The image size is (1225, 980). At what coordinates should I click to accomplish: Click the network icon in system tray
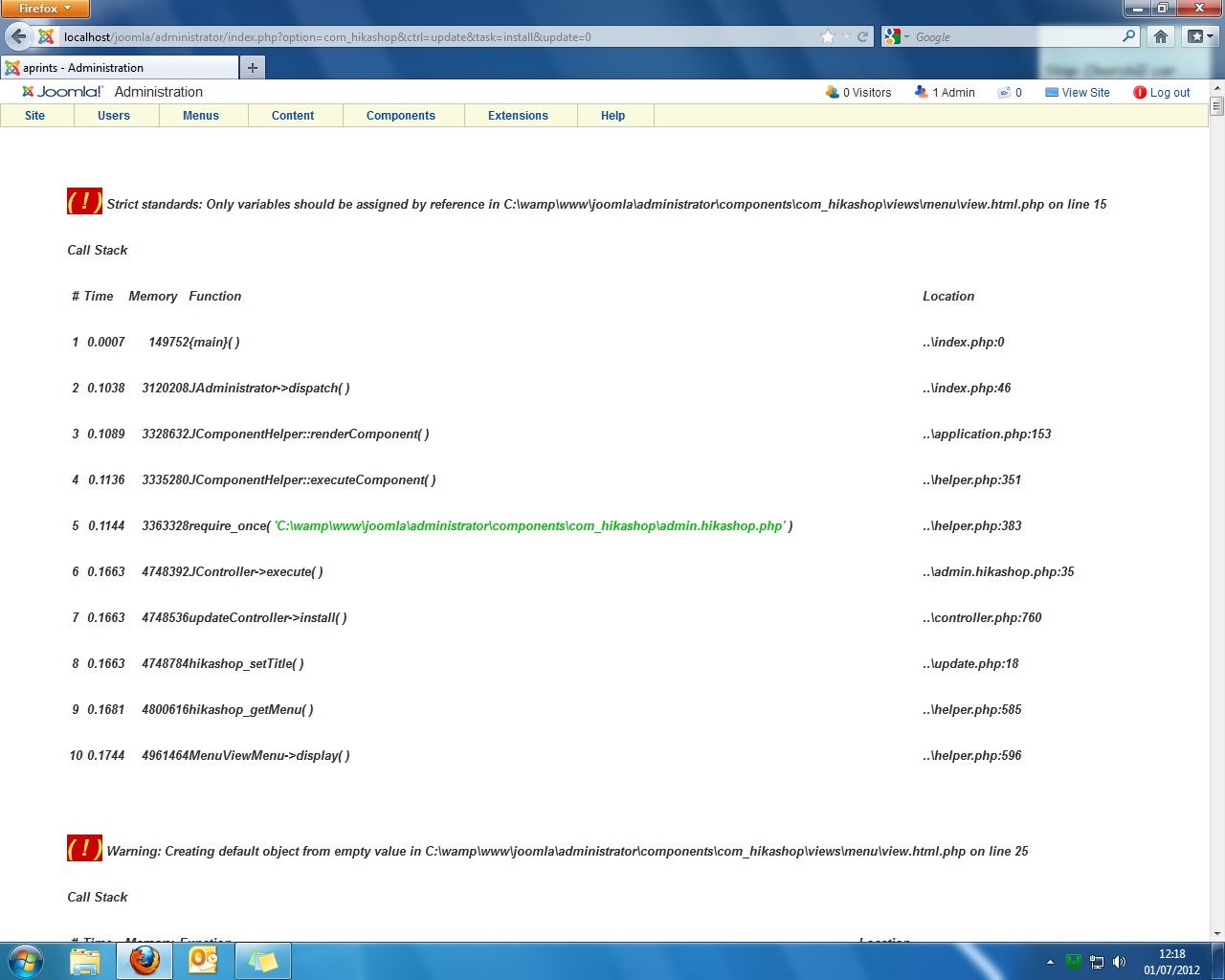click(x=1097, y=962)
